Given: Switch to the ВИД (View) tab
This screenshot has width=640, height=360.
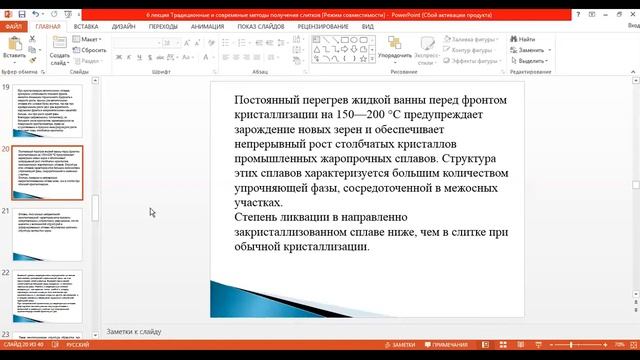Looking at the screenshot, I should pos(367,27).
